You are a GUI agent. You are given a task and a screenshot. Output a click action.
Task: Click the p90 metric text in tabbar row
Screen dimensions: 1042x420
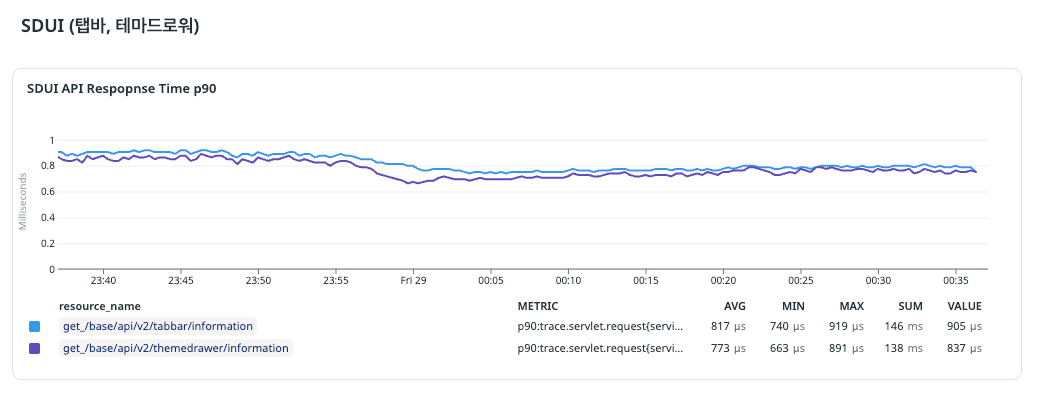(x=600, y=326)
